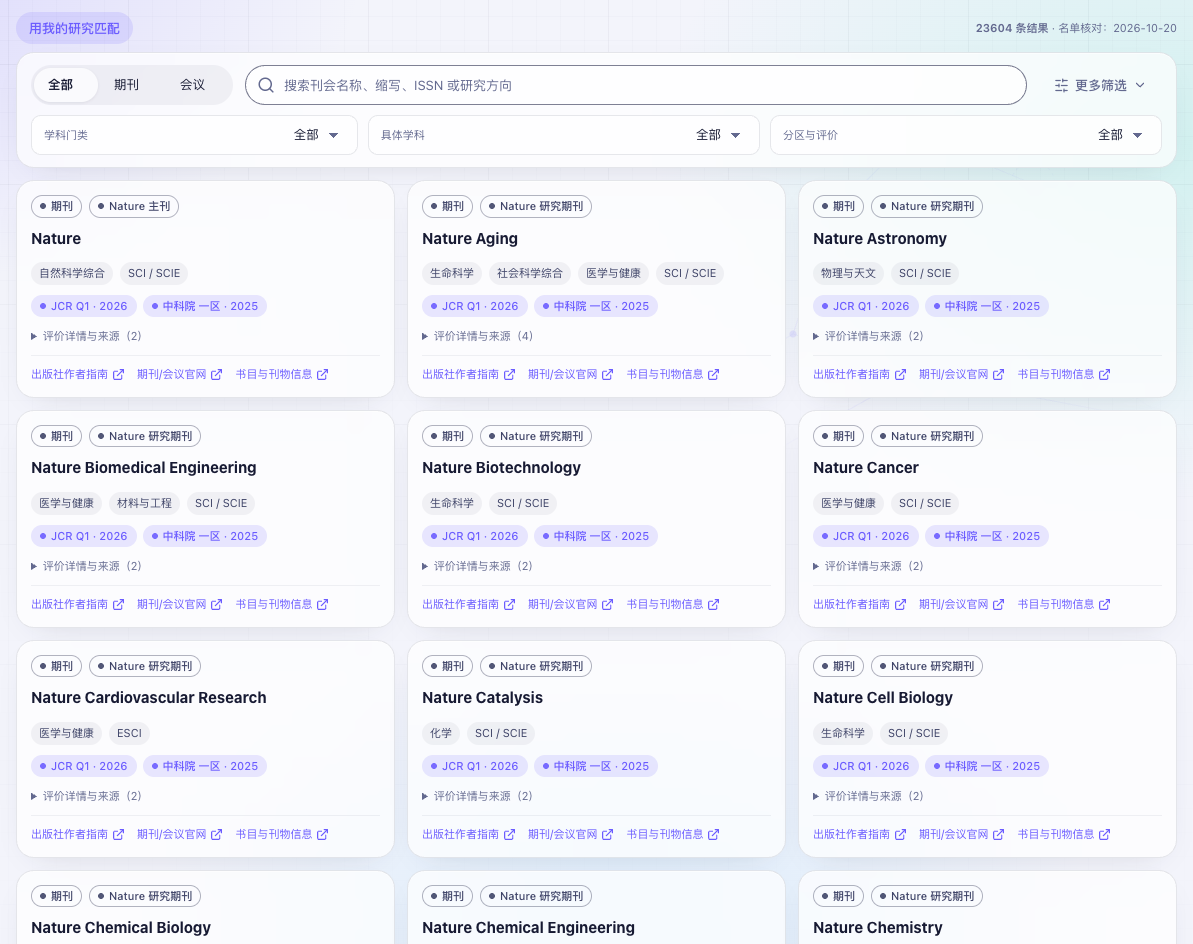Open Nature Cancer 期刊/会议官网 link
1193x944 pixels.
962,604
